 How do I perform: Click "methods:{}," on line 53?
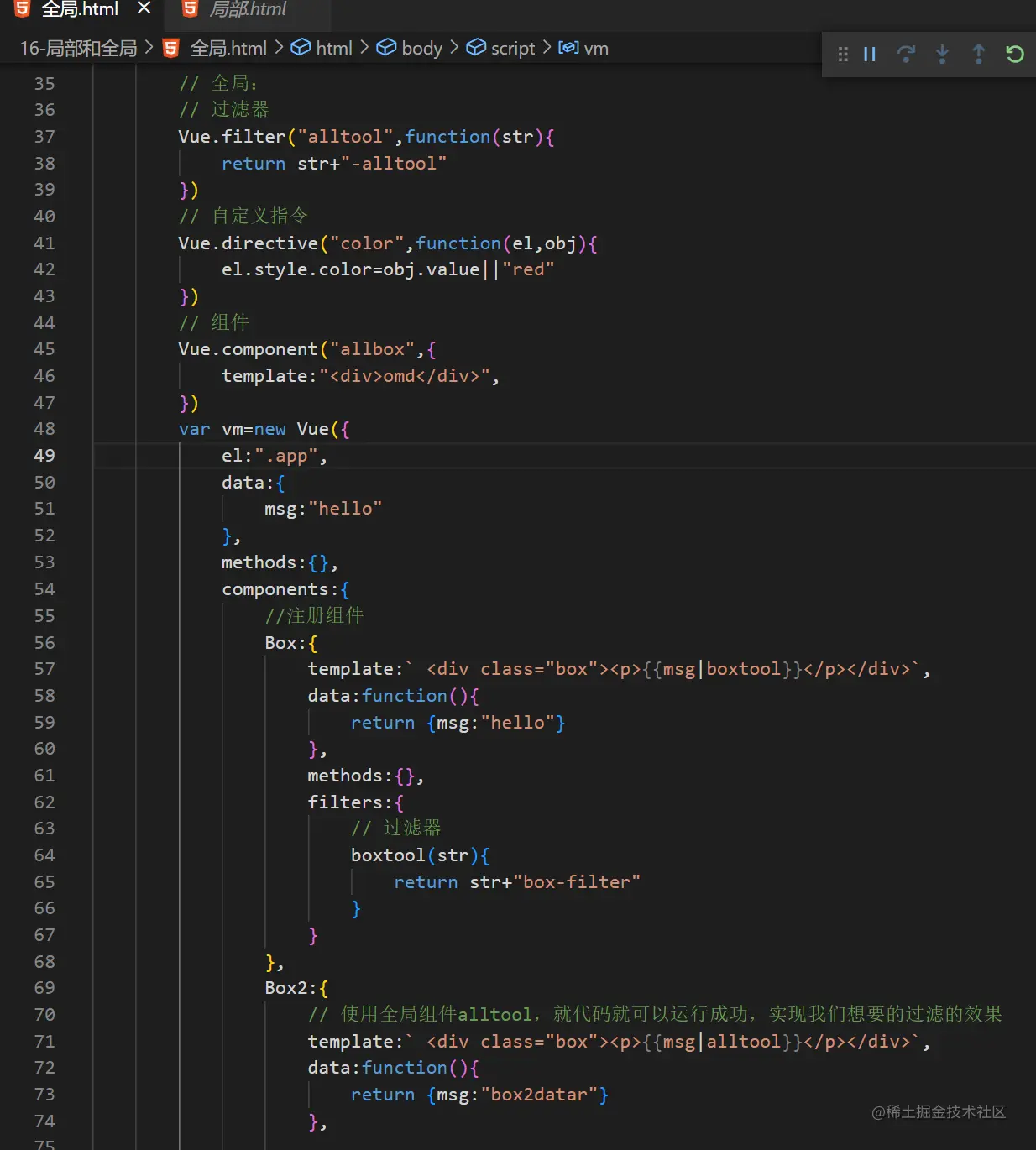[280, 562]
